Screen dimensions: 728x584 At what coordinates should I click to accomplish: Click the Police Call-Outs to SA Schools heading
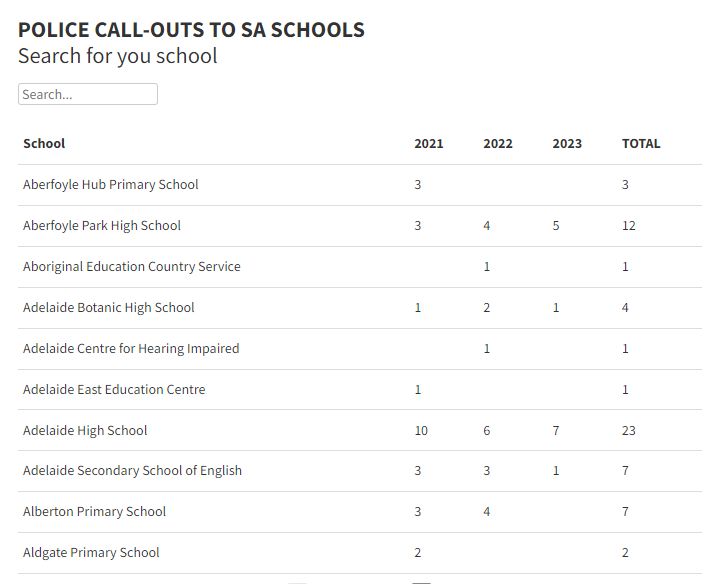click(191, 30)
